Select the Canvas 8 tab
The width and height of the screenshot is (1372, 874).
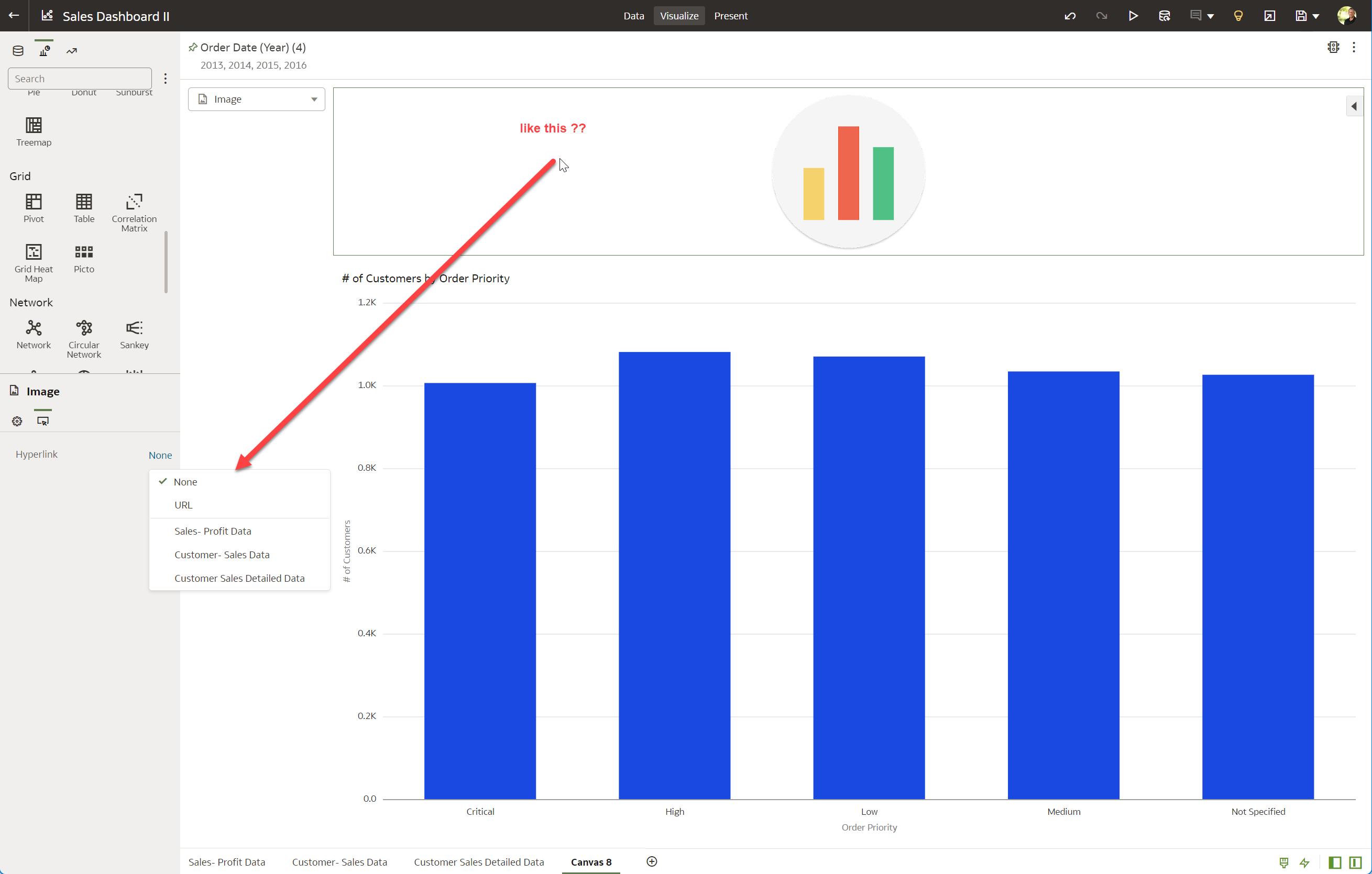point(591,862)
